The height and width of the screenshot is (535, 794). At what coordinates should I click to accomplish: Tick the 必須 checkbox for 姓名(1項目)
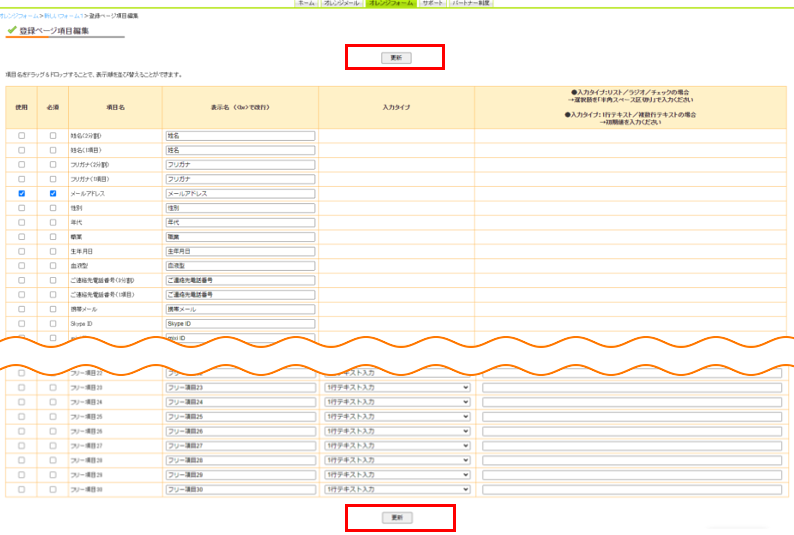pos(53,150)
